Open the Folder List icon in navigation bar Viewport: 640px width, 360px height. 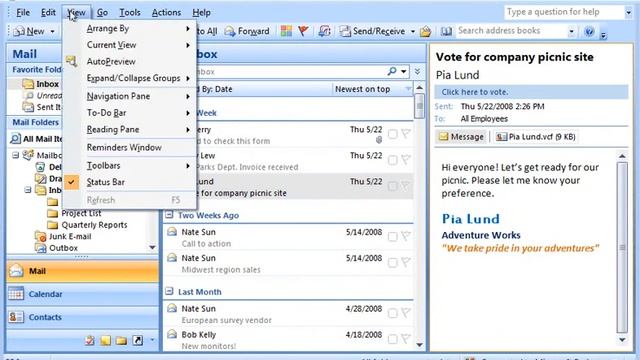point(121,340)
